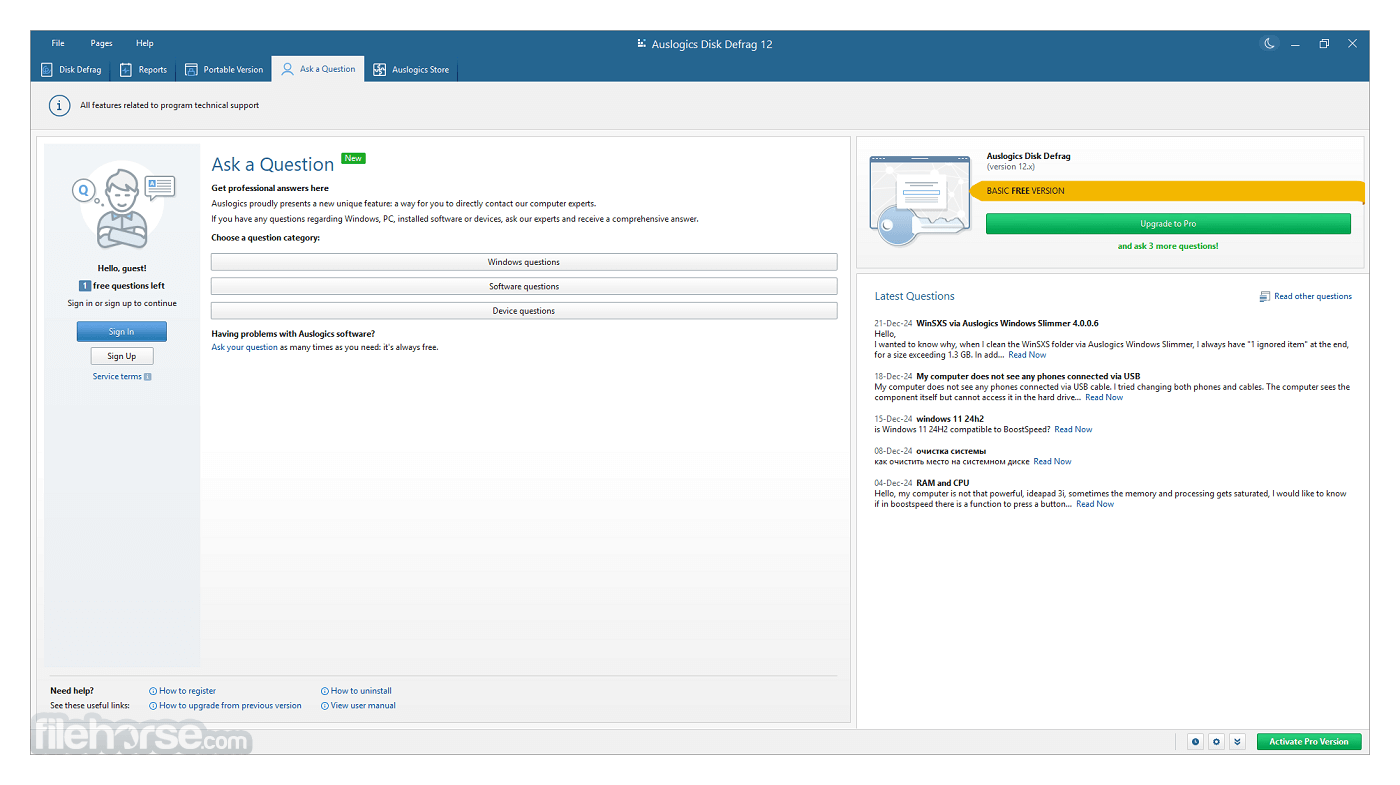Screen dimensions: 1400x785
Task: Click 'Choose a question category:' label
Action: (266, 238)
